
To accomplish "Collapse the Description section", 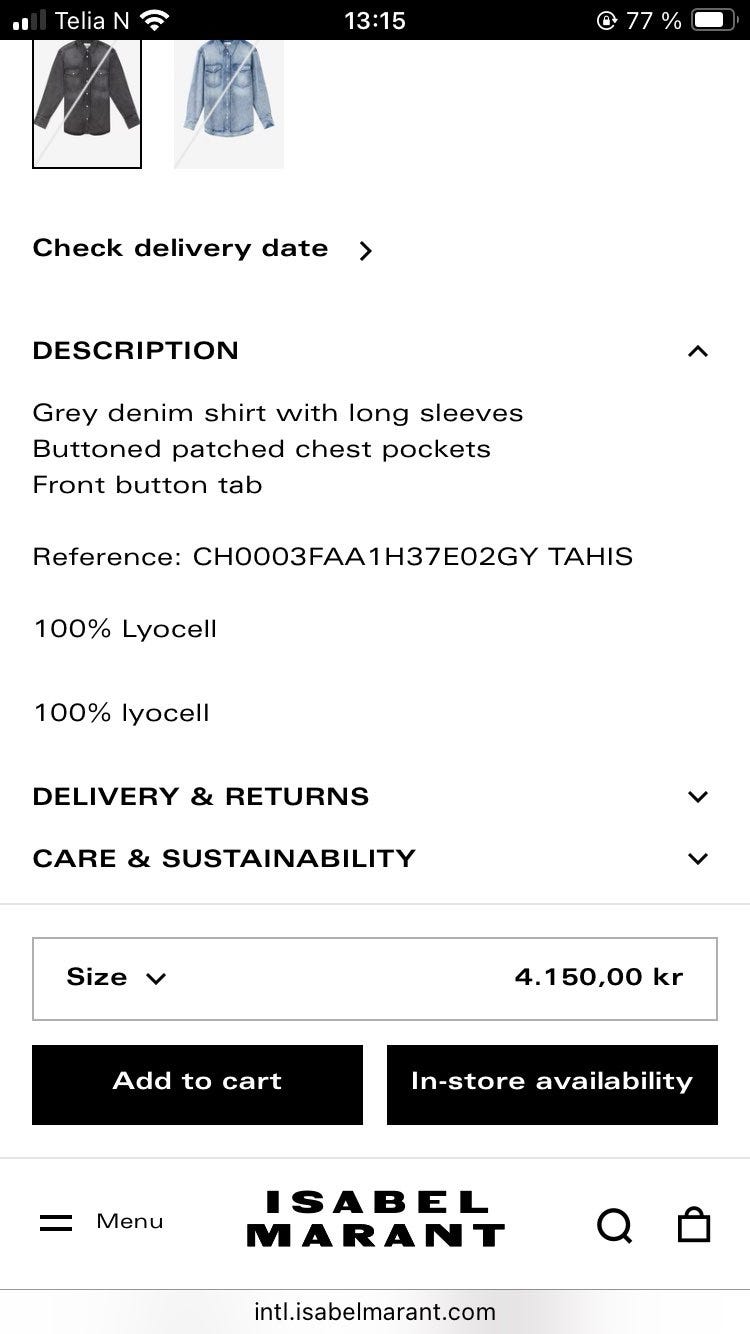I will point(697,351).
